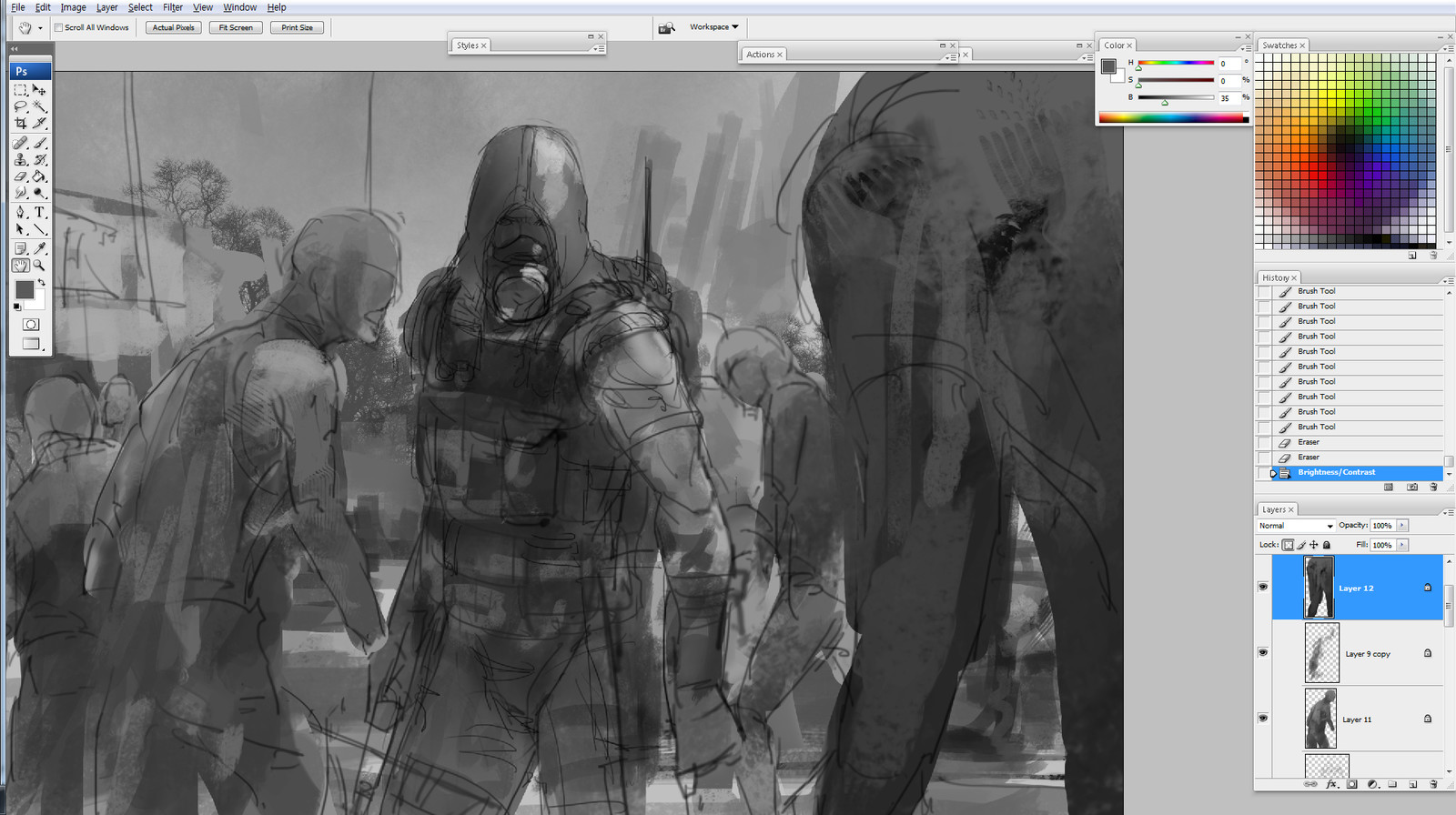Select the Move tool
Viewport: 1456px width, 815px height.
tap(39, 90)
